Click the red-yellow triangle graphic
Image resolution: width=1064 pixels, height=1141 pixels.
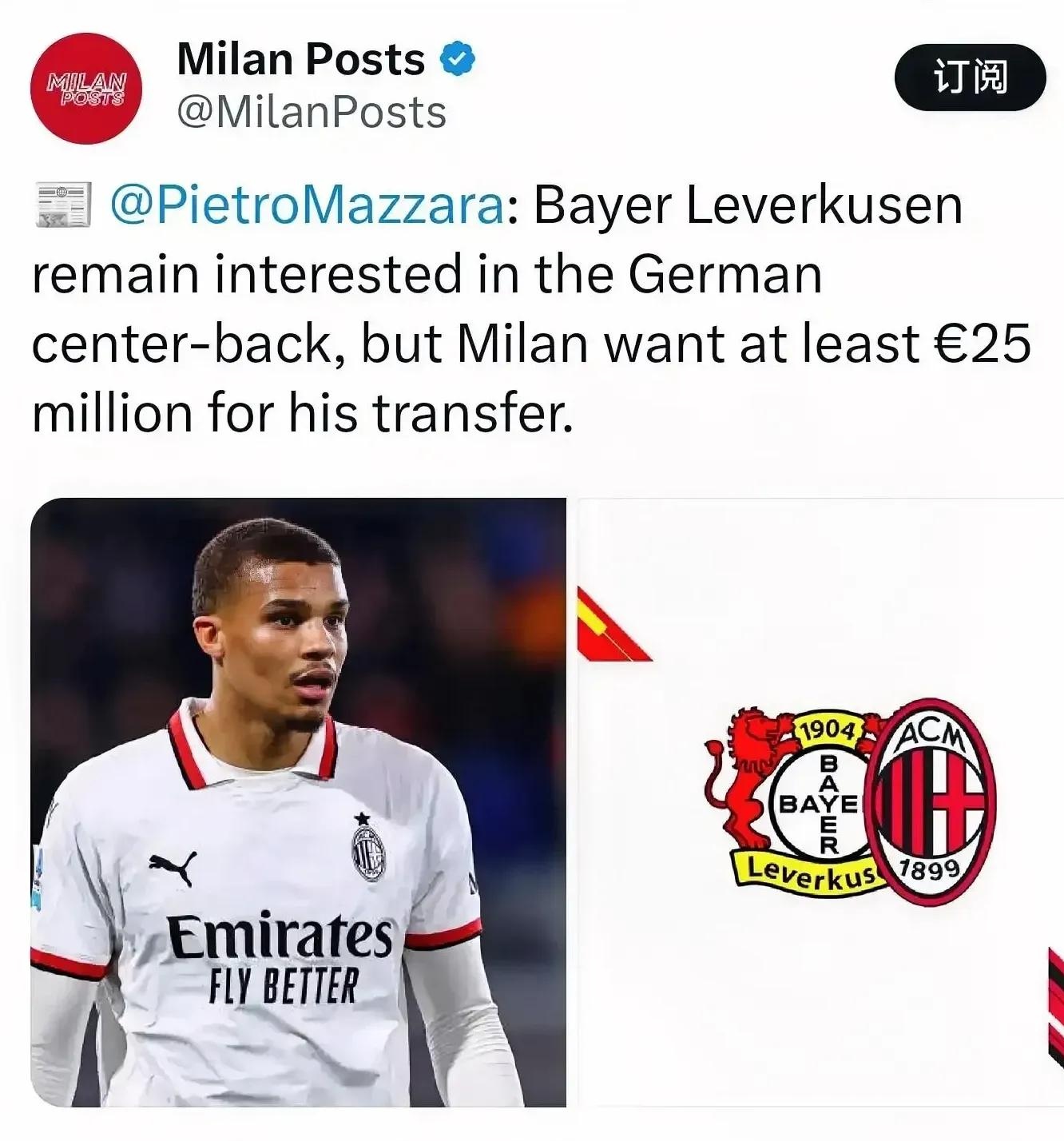tap(613, 625)
